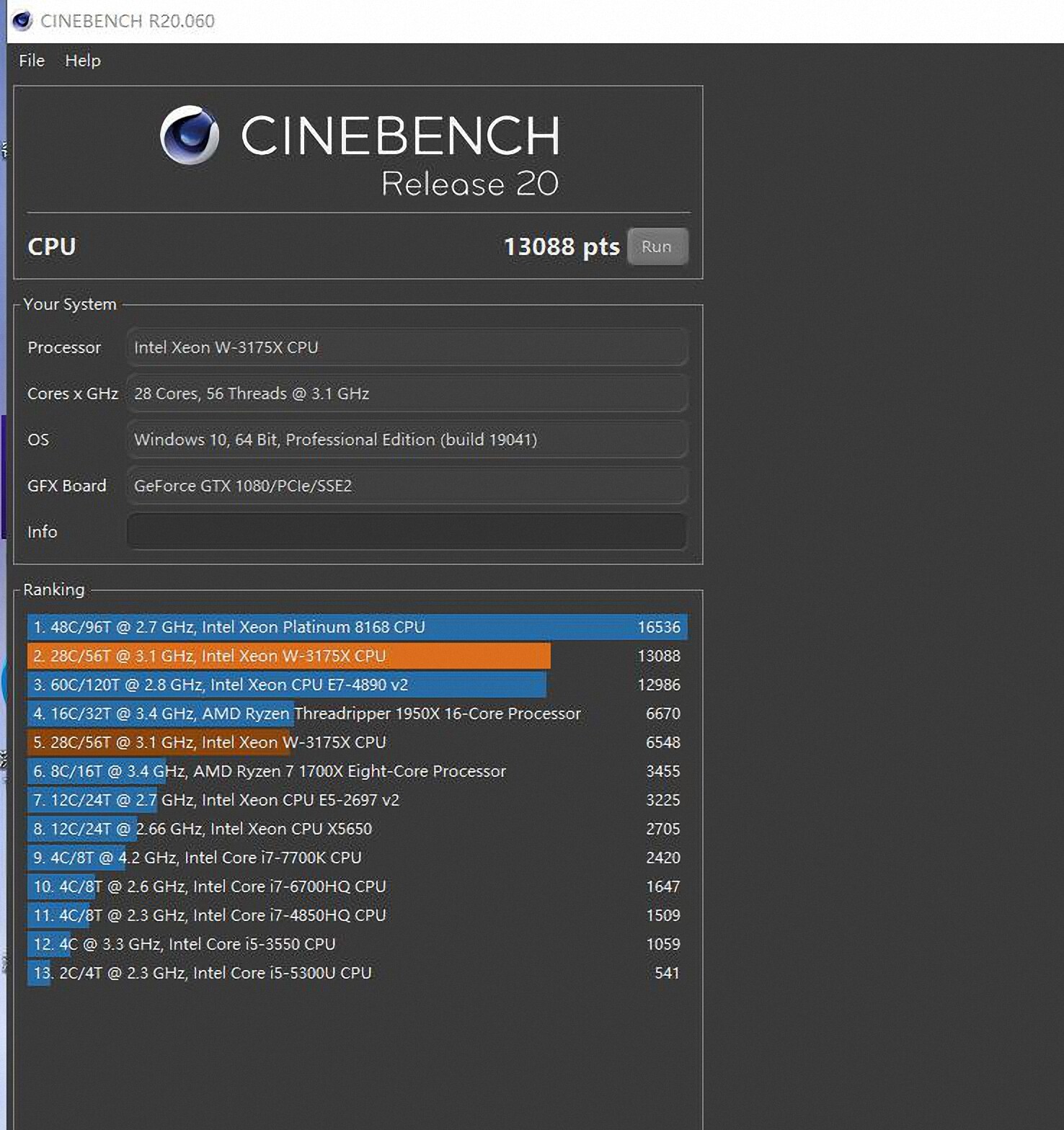Open the Help menu

[83, 61]
